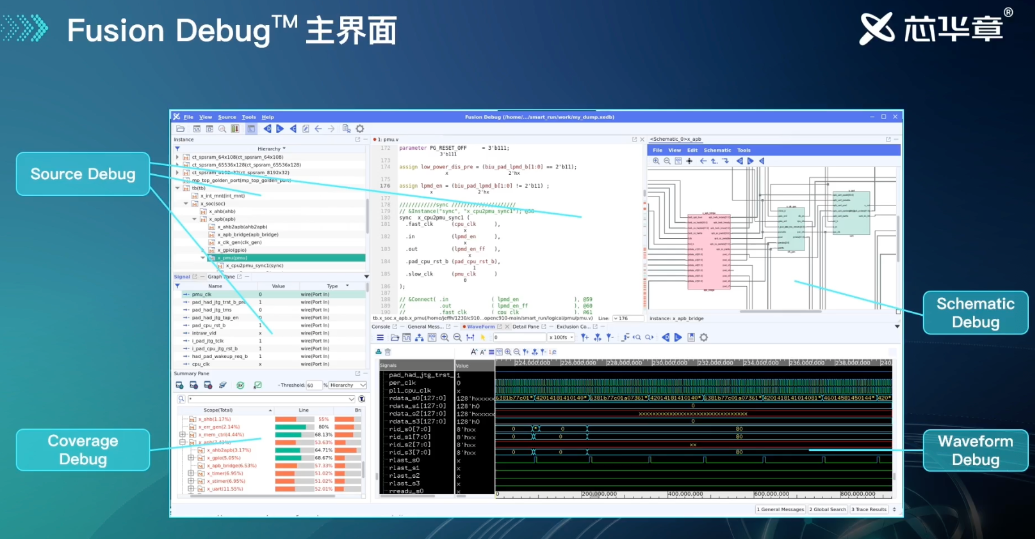Screen dimensions: 1035x539
Task: Open 2 Global Search in status bar
Action: click(x=828, y=509)
